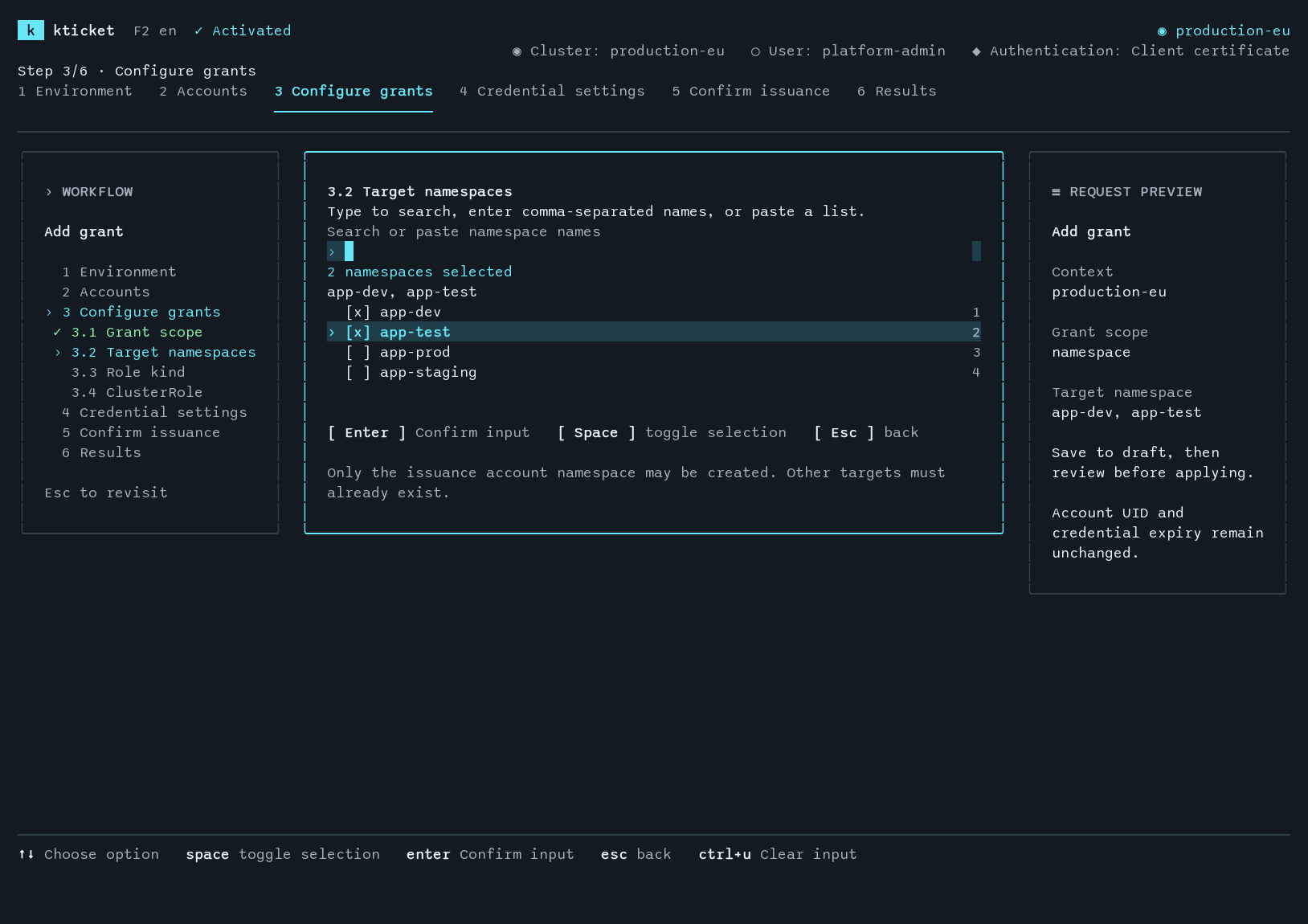Click the search prompt chevron

coord(332,251)
